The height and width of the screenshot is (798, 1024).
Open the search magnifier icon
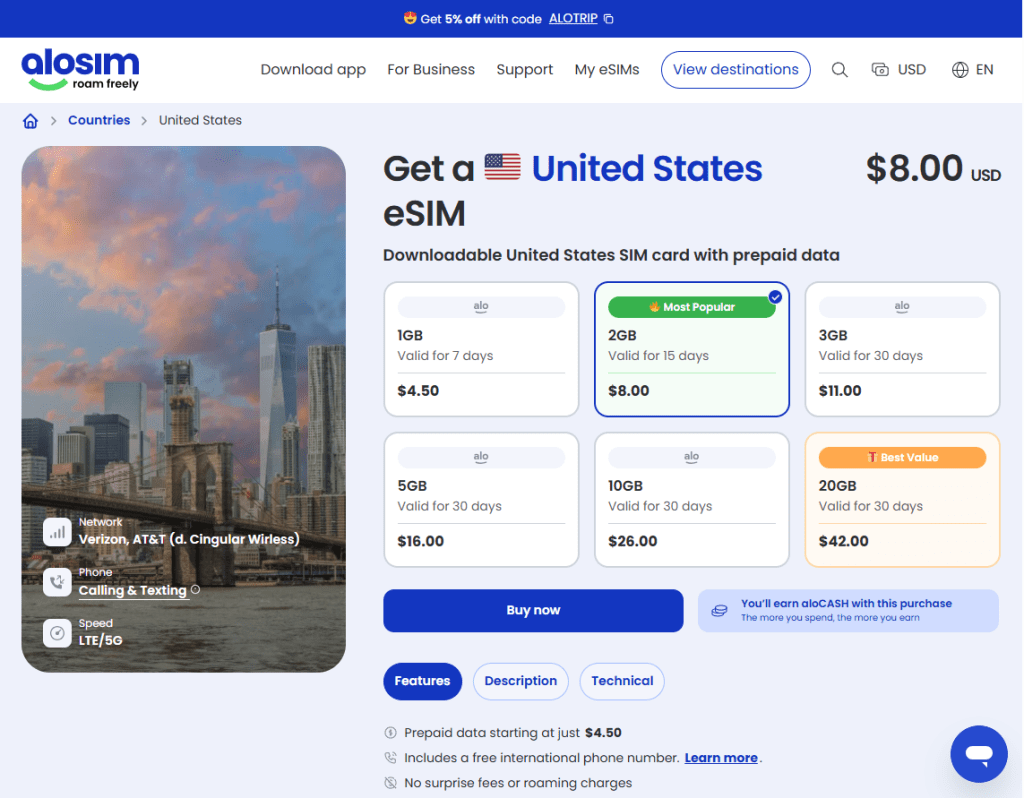(x=840, y=70)
